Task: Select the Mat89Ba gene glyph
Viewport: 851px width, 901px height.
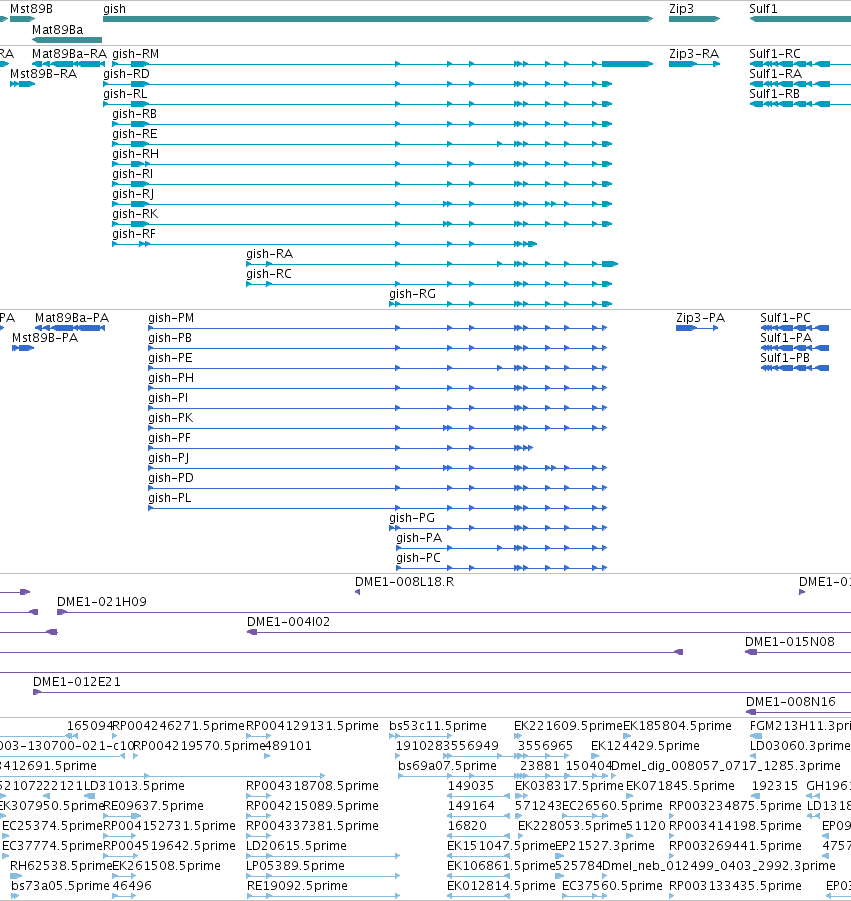Action: 67,40
